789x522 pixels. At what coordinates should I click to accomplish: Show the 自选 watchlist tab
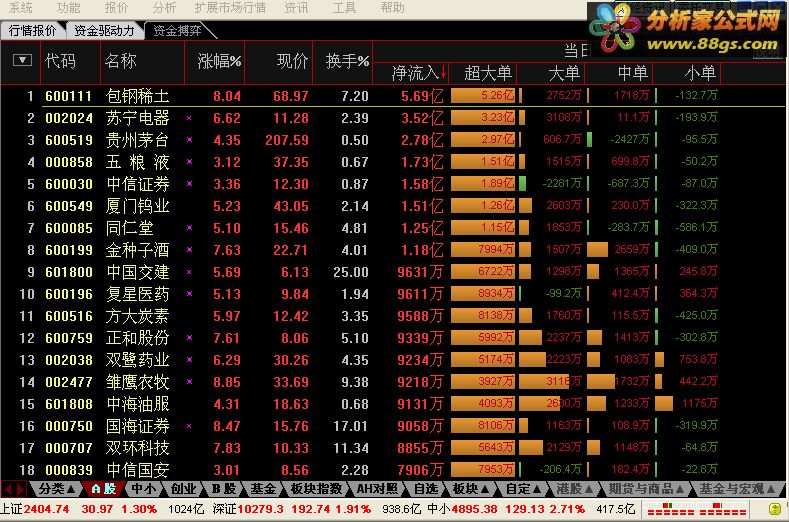pos(426,489)
